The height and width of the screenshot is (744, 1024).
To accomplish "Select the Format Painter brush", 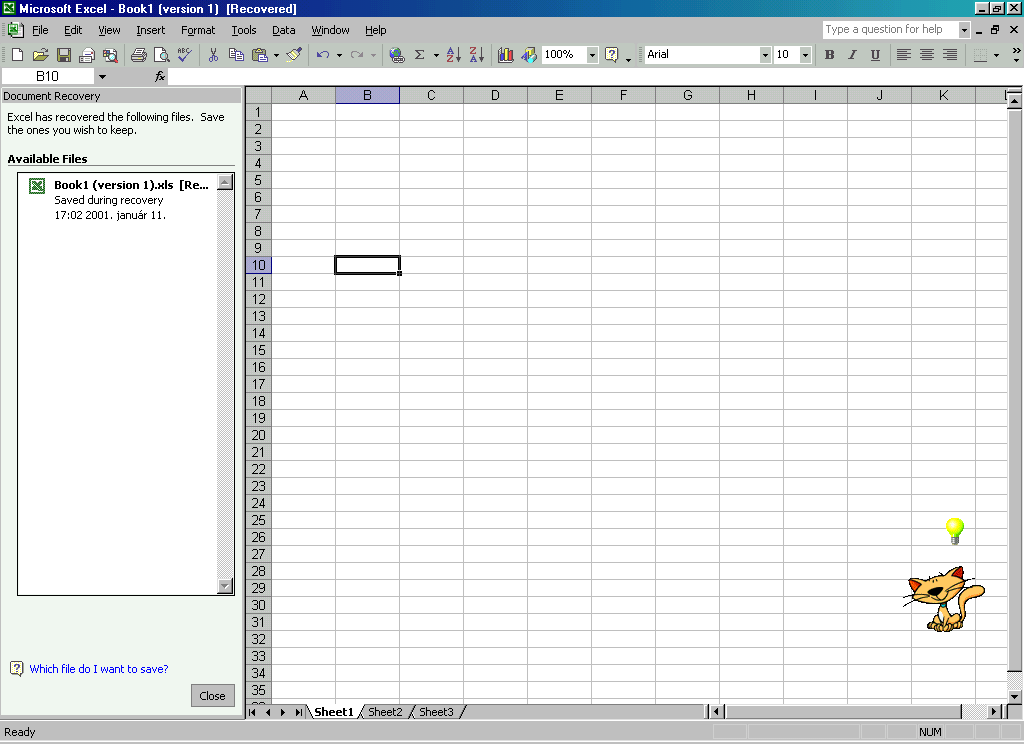I will (294, 55).
